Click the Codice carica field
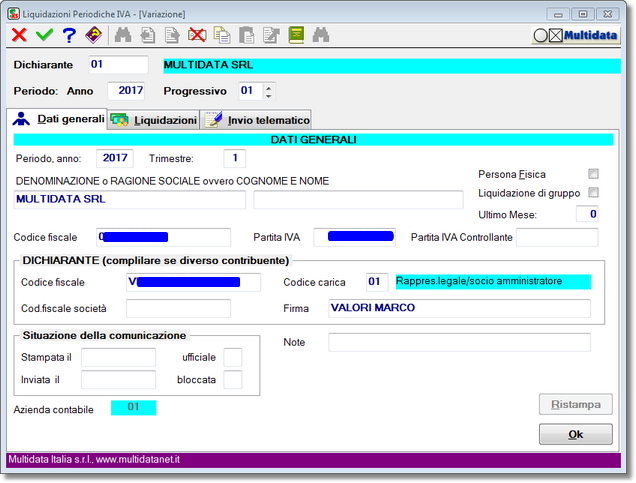 tap(377, 282)
